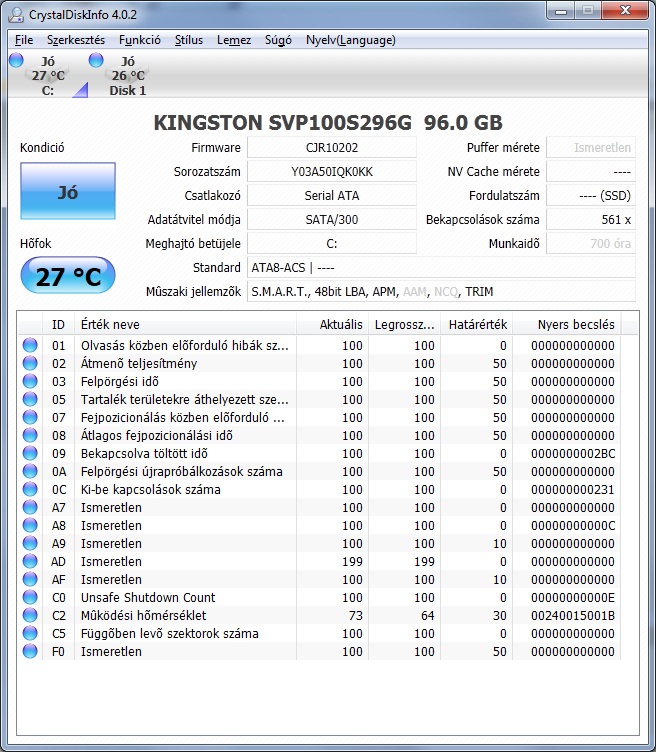This screenshot has height=752, width=656.
Task: Open the Szerkesztés menu
Action: click(x=76, y=40)
